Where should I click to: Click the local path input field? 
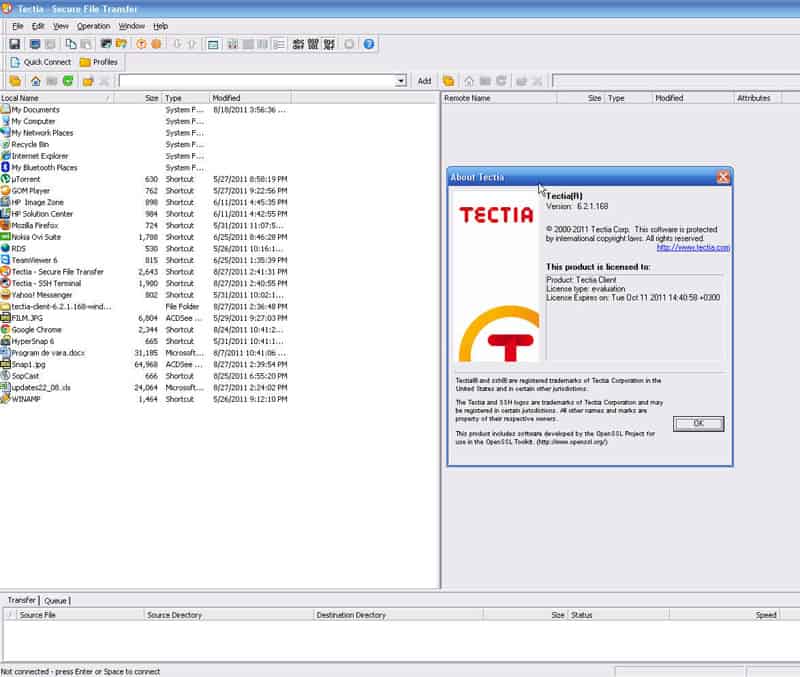click(258, 81)
